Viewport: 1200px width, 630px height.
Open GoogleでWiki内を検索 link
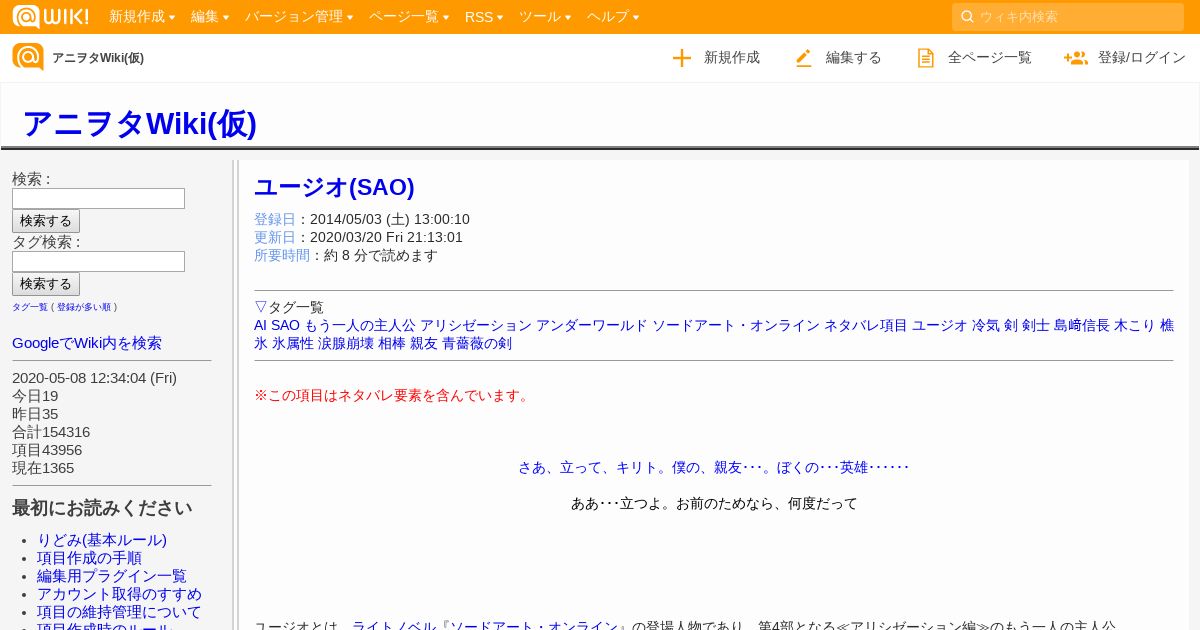[x=87, y=343]
